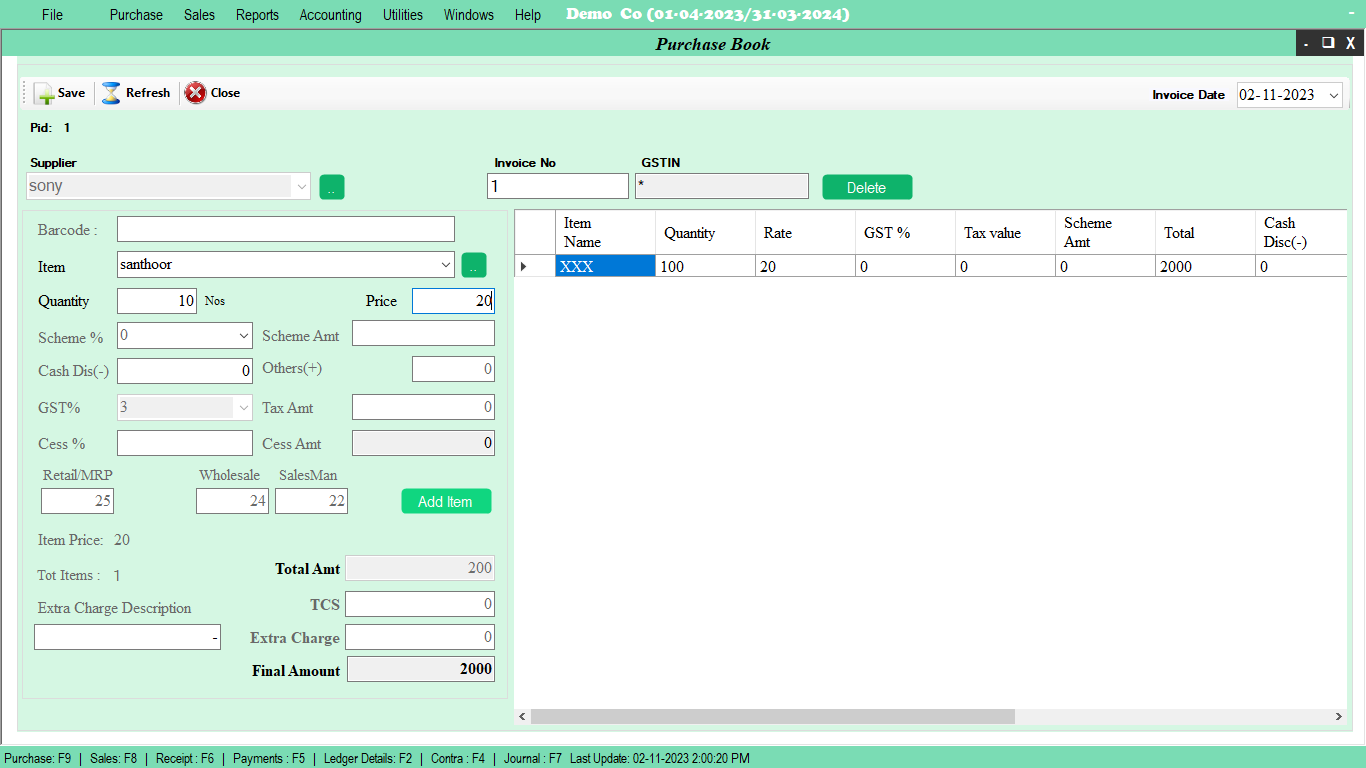
Task: Click the Refresh toolbar icon
Action: (111, 92)
